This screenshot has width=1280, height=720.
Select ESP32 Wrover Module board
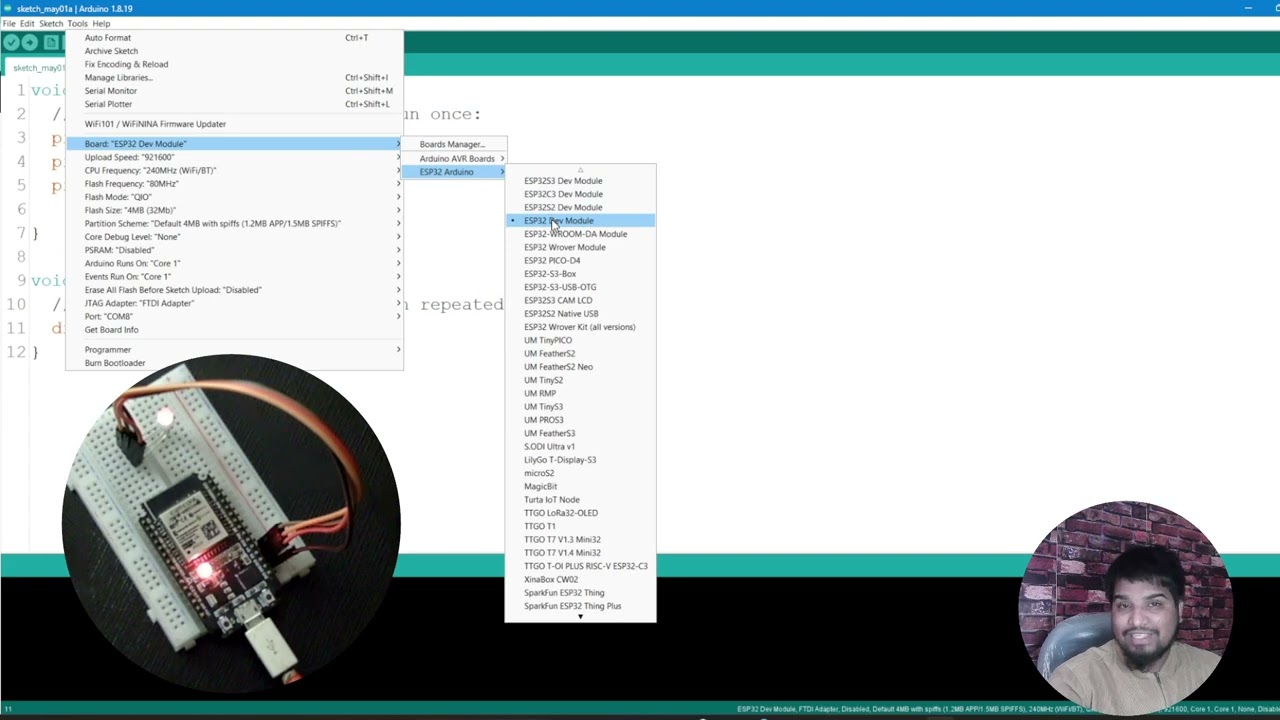(580, 247)
